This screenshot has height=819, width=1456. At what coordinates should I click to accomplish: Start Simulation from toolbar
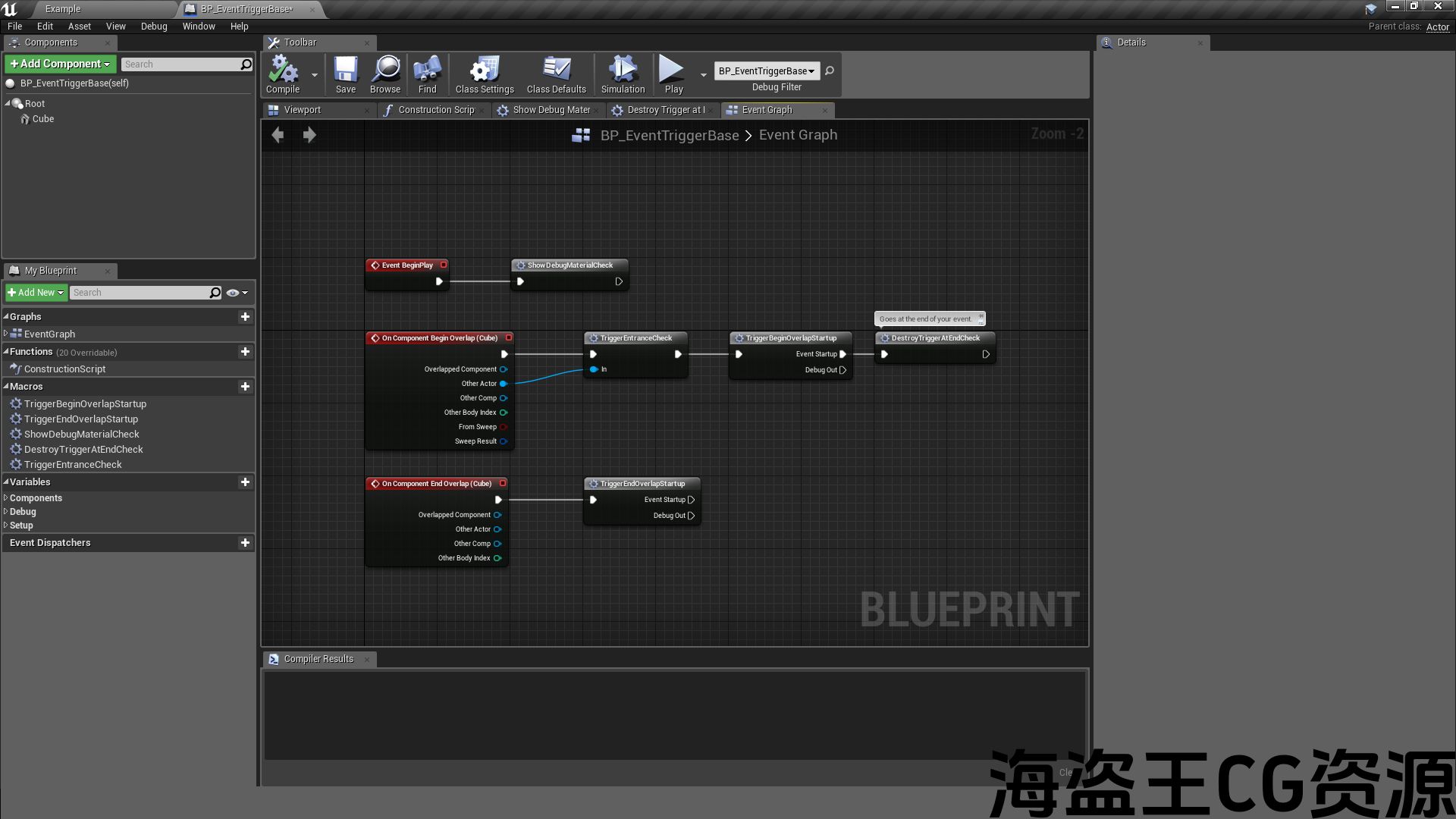[623, 73]
